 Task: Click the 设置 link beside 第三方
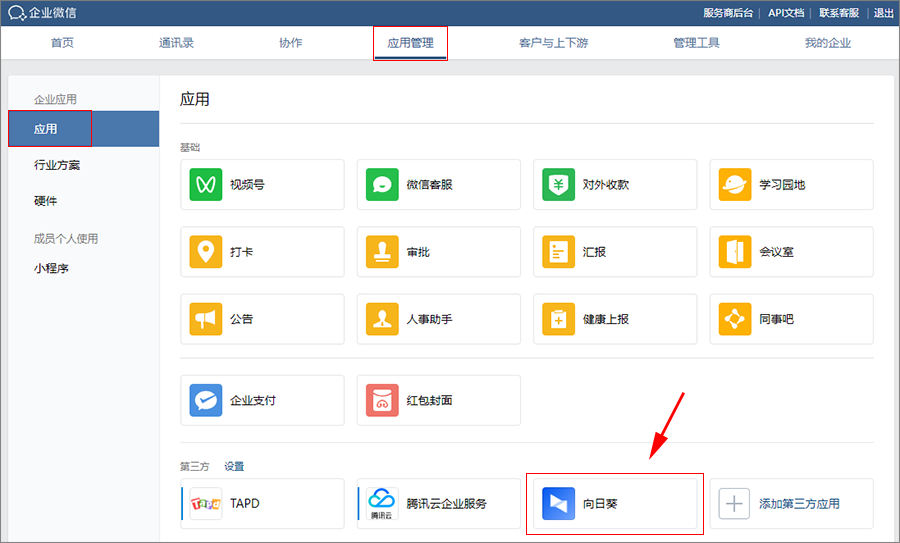(234, 466)
